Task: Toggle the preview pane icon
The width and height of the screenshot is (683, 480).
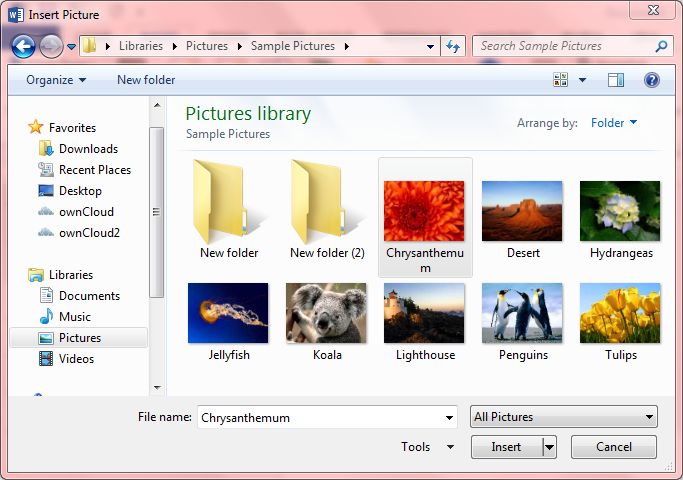Action: point(615,80)
